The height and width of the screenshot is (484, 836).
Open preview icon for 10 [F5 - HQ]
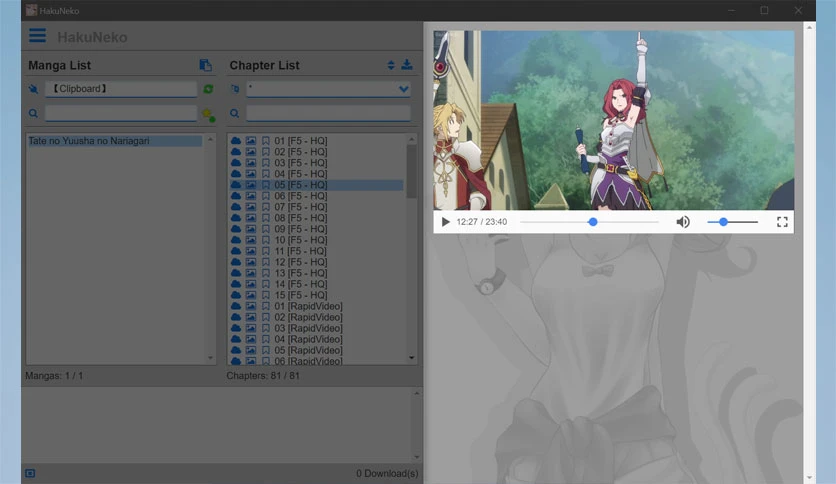(x=251, y=240)
